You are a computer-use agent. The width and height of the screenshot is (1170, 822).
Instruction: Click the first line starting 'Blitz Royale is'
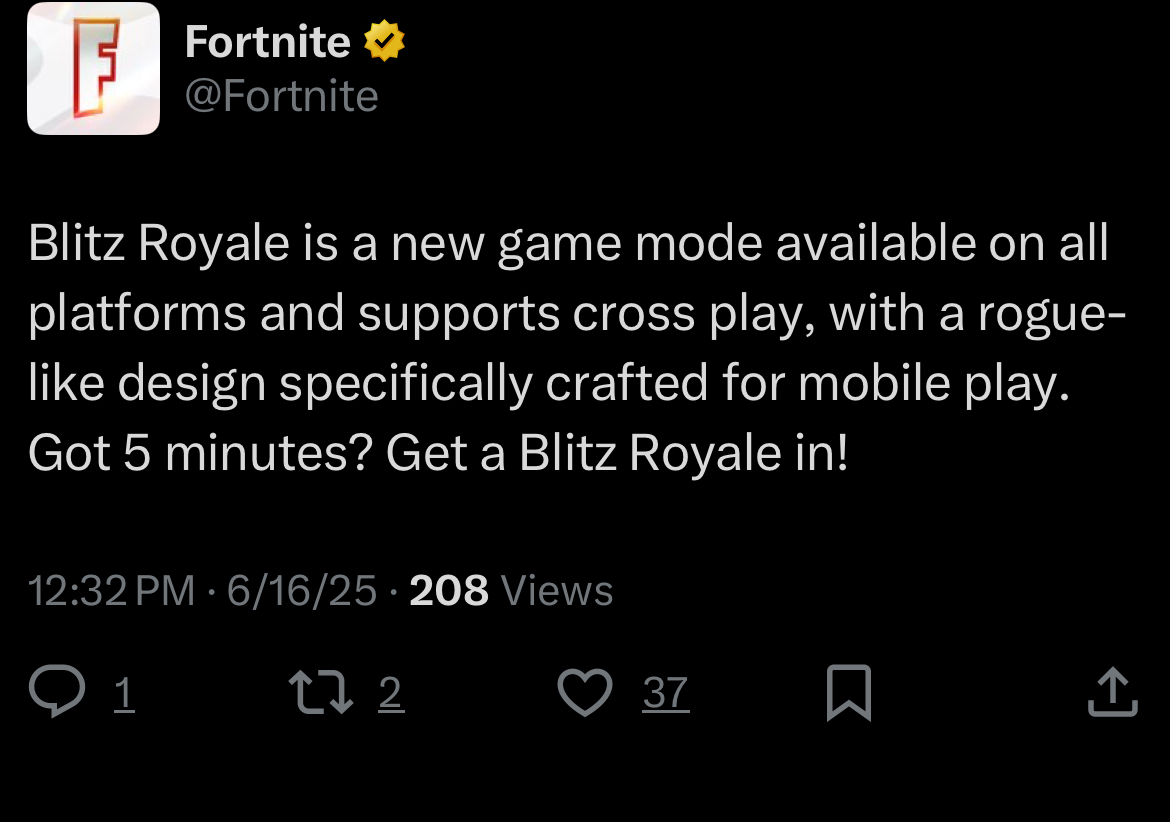[x=569, y=244]
